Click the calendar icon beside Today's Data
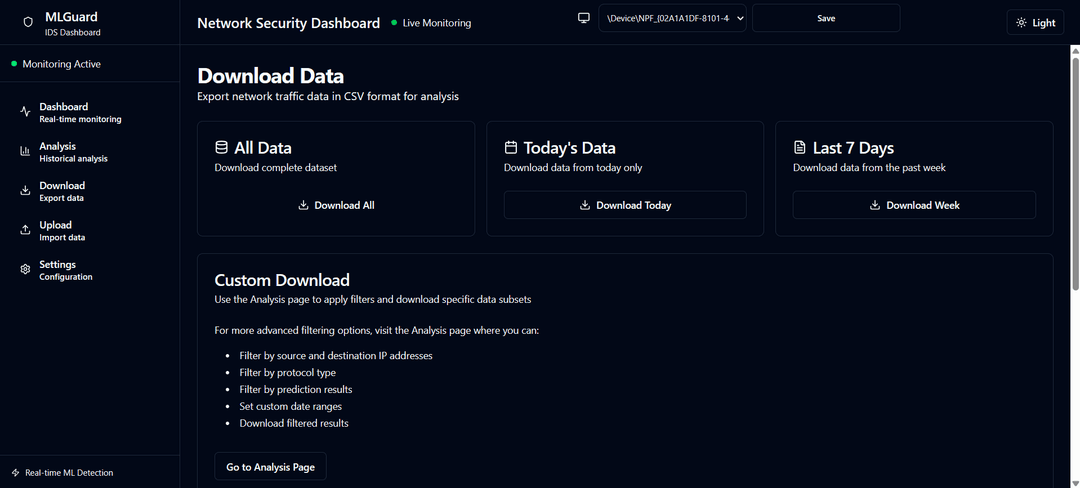 coord(510,148)
